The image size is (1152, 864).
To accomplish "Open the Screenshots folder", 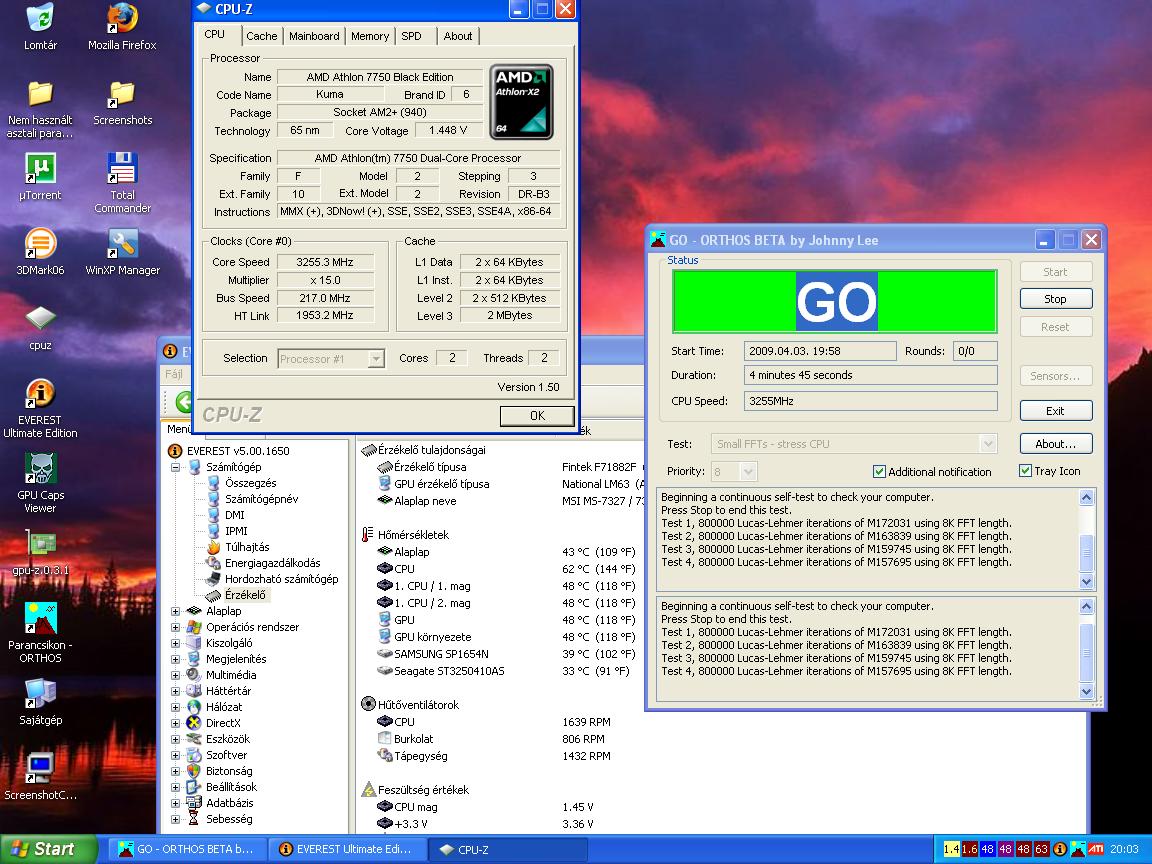I will [x=122, y=103].
